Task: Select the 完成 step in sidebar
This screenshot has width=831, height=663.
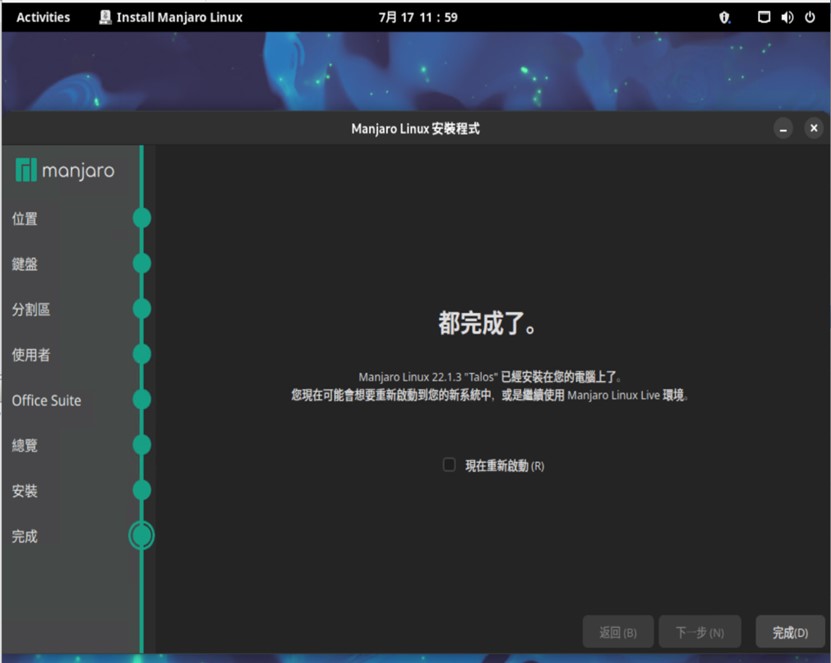Action: pos(25,536)
